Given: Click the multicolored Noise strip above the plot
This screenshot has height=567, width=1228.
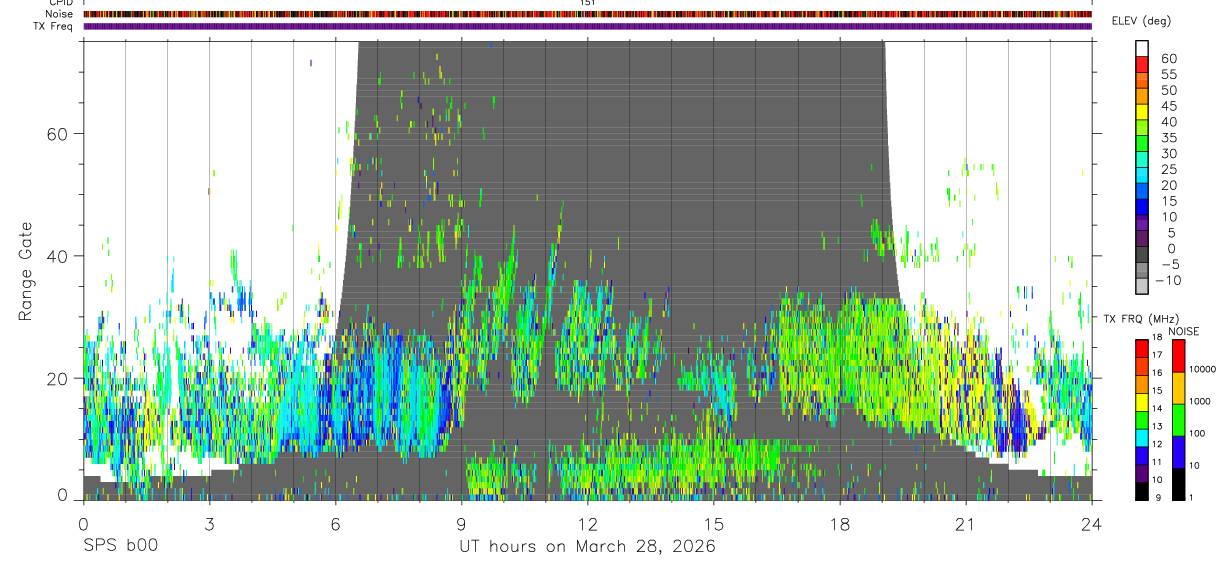Looking at the screenshot, I should tap(587, 15).
